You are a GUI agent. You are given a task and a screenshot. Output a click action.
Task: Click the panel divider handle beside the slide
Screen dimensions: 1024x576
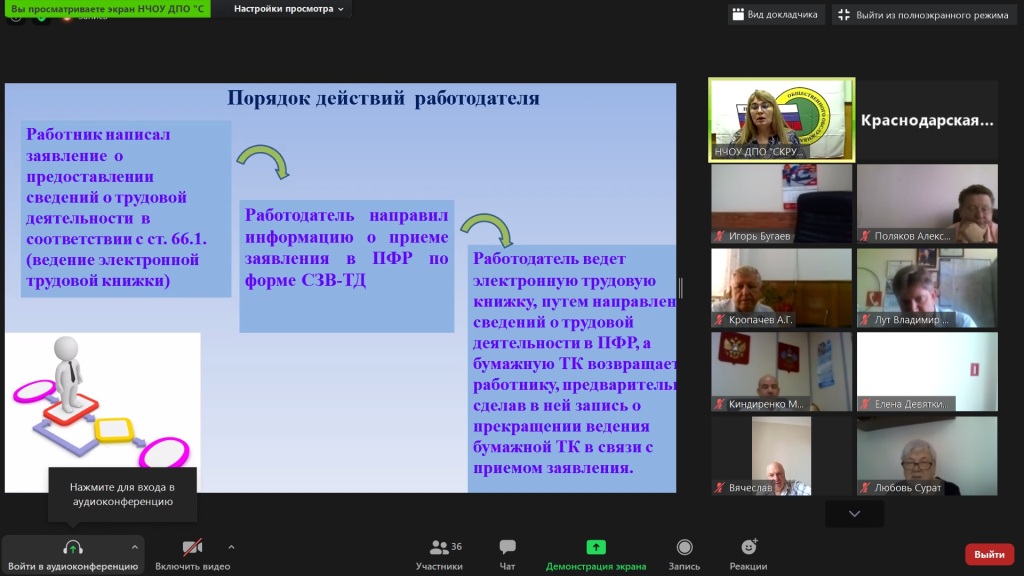click(x=681, y=288)
